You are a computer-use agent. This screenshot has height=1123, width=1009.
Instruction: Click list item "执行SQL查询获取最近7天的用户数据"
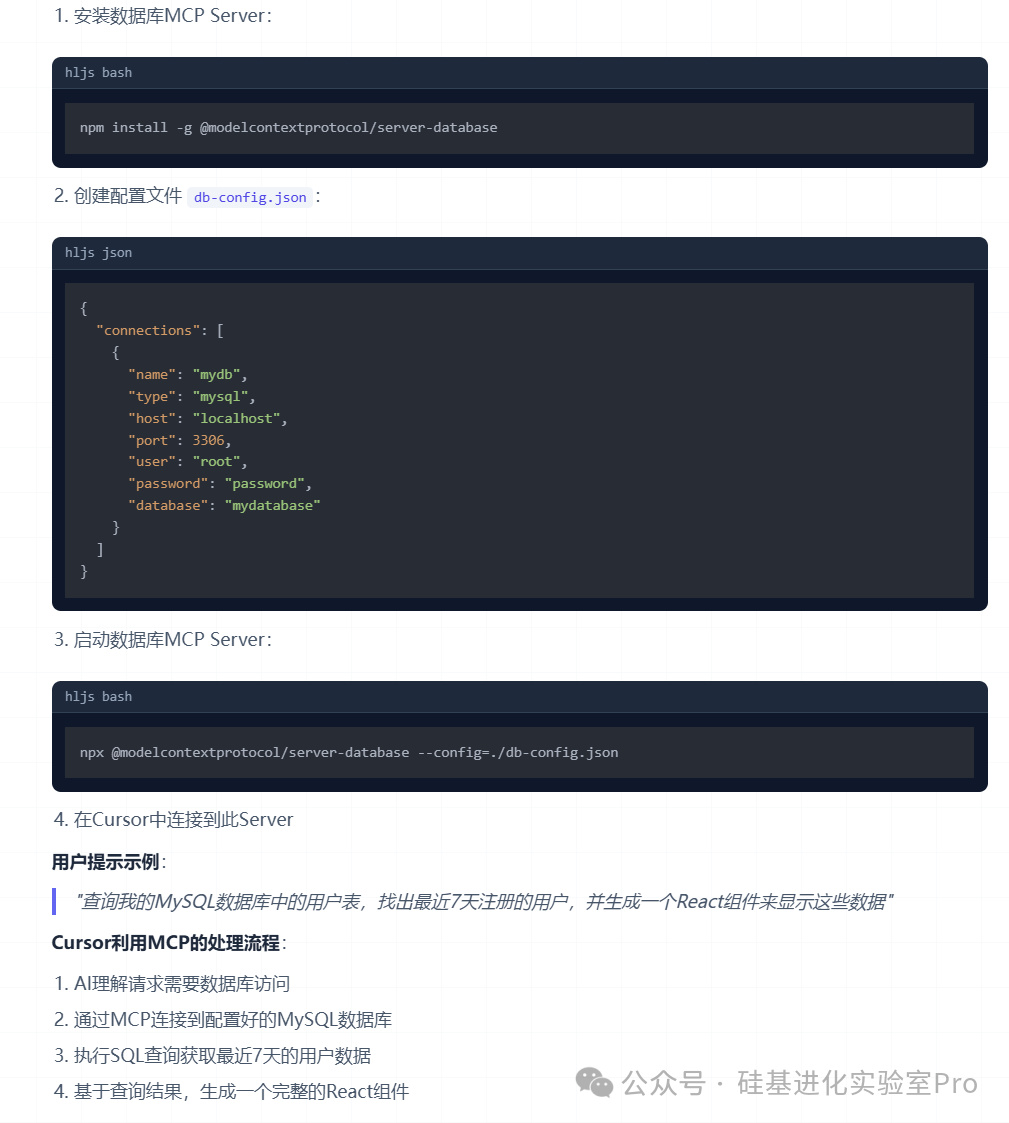point(222,1056)
